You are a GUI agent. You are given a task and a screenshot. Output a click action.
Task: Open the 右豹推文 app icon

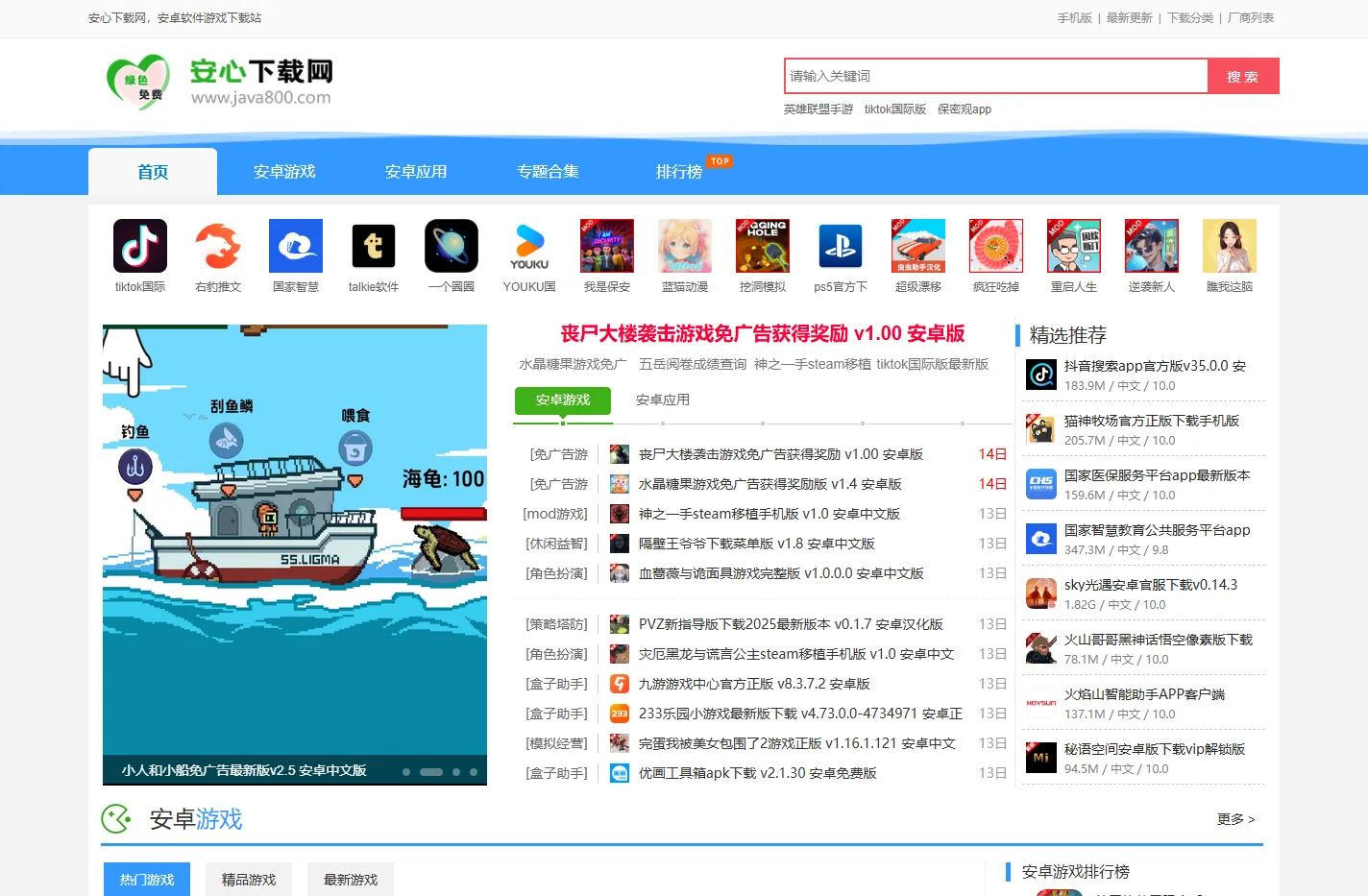pyautogui.click(x=218, y=246)
